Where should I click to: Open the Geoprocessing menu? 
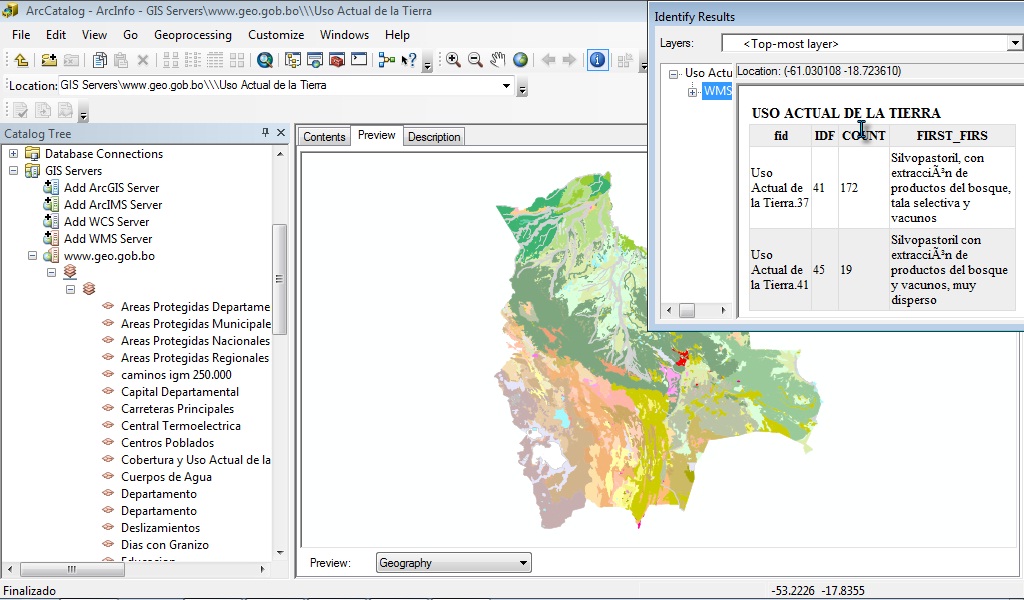193,35
